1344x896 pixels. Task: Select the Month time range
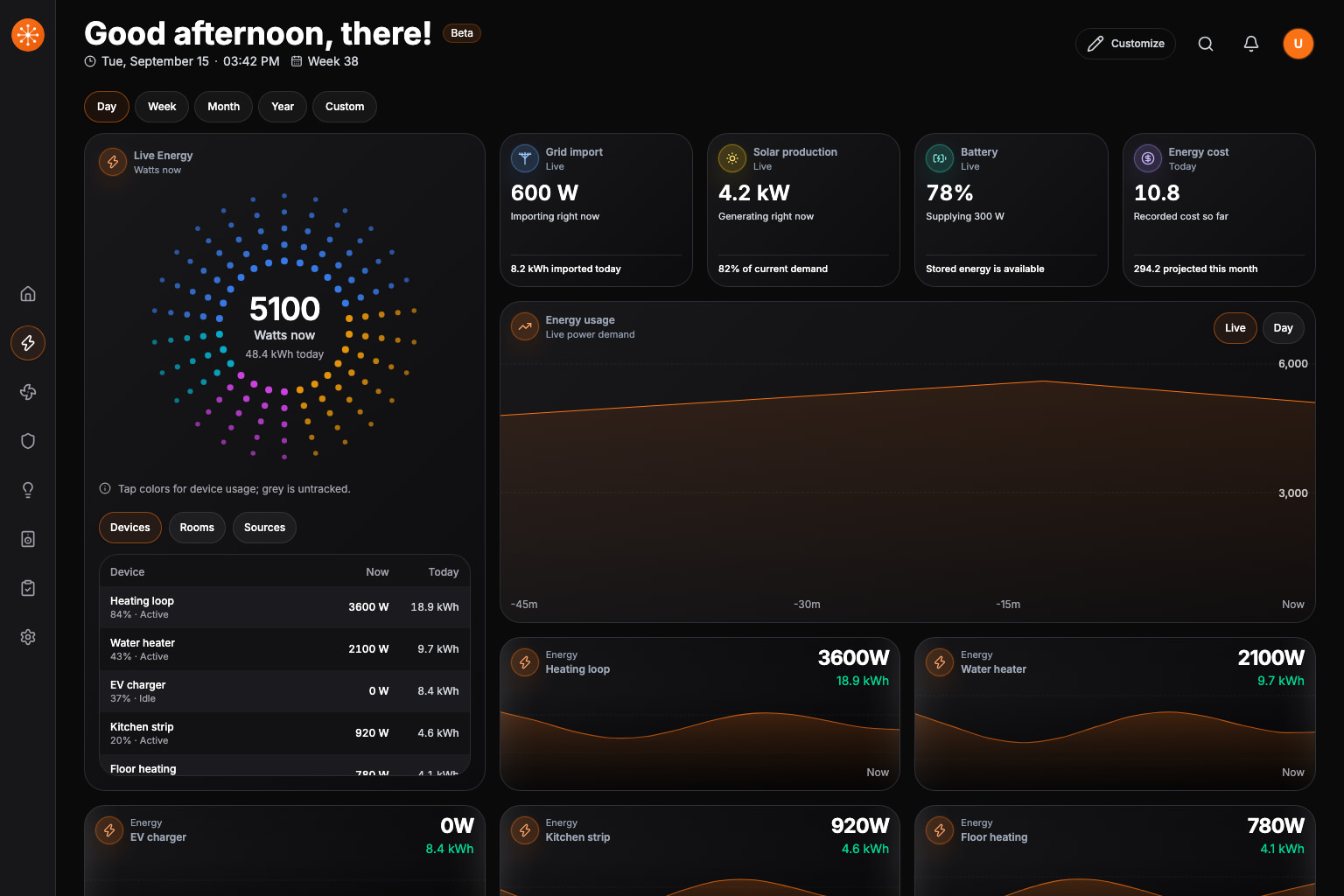224,107
